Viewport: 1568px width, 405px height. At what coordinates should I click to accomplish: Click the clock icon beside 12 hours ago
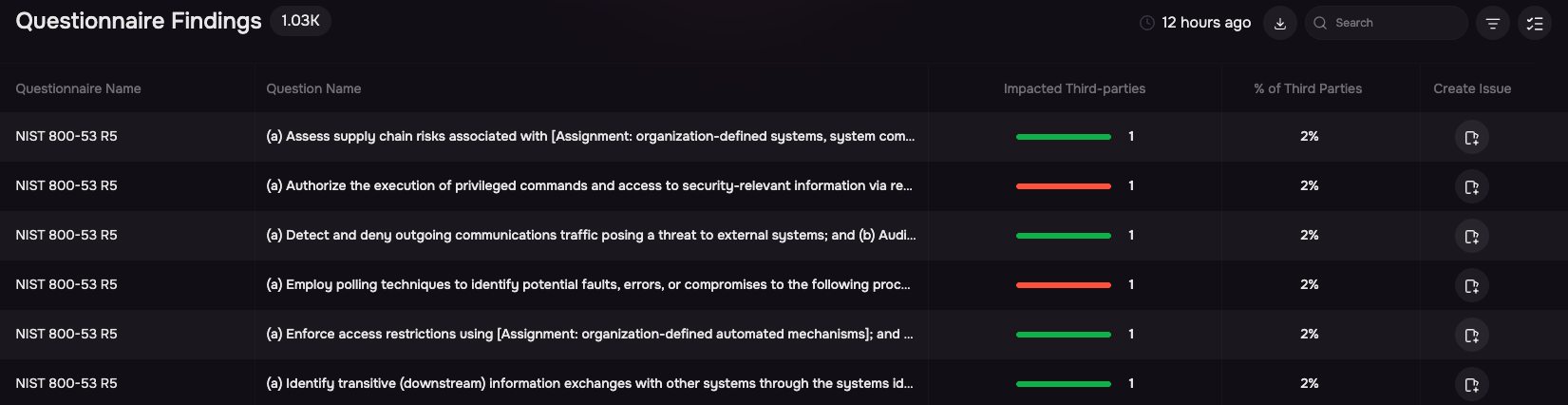[x=1147, y=23]
